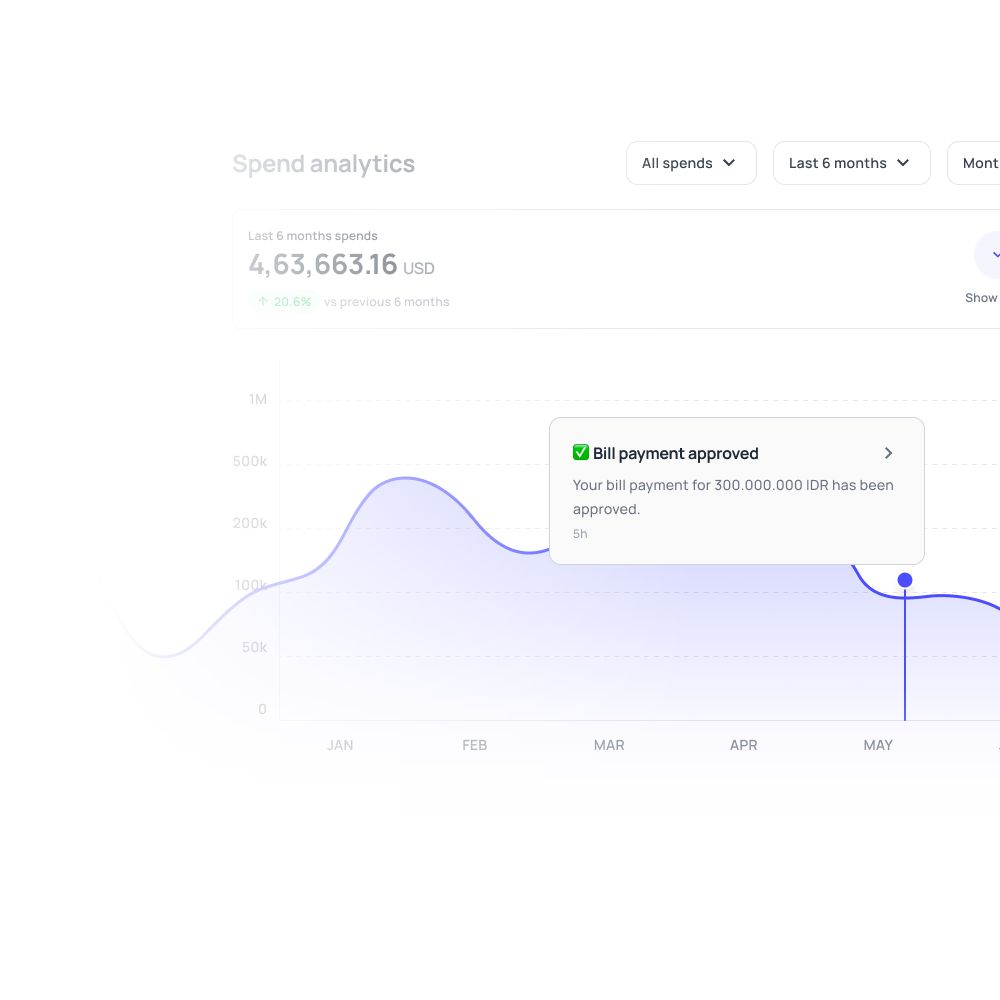Open the Month granularity dropdown
The width and height of the screenshot is (1000, 1000).
pyautogui.click(x=981, y=163)
